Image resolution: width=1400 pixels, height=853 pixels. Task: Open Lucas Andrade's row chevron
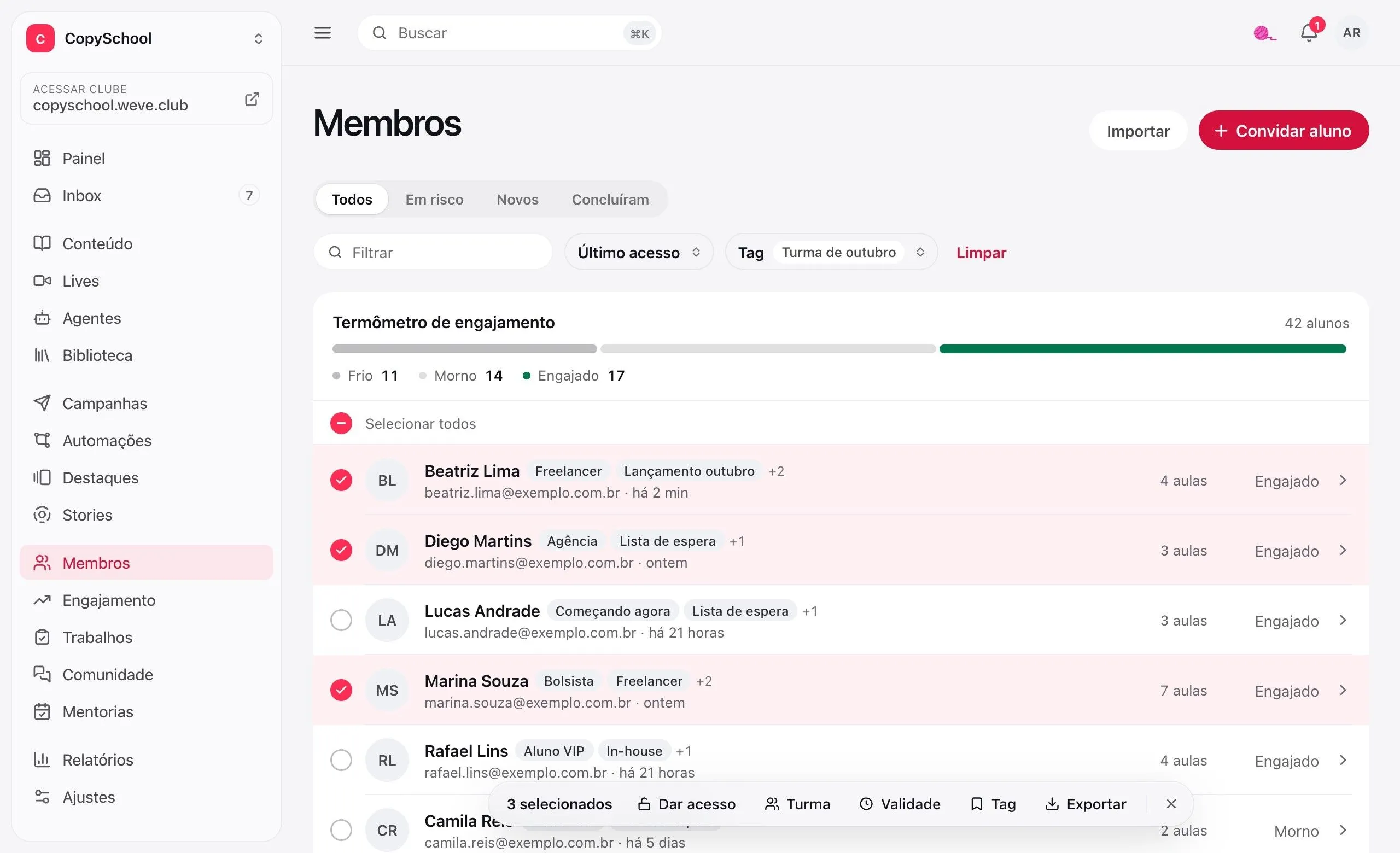point(1343,620)
